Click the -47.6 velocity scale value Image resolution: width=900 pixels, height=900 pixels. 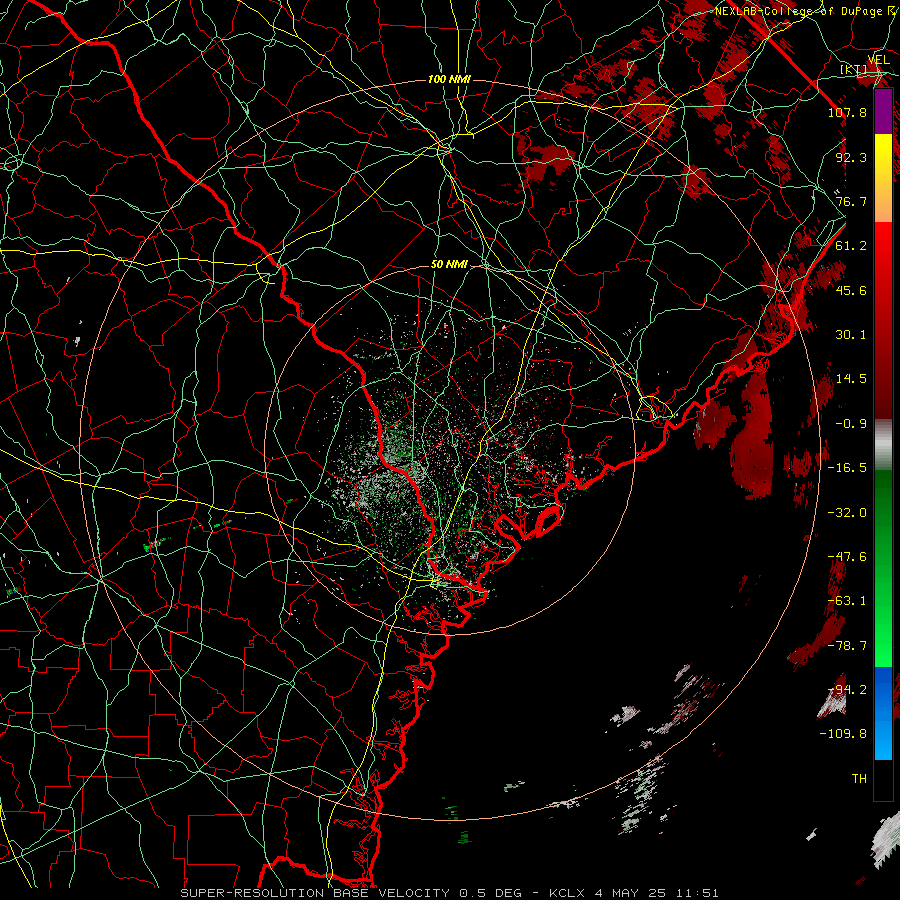pyautogui.click(x=847, y=557)
